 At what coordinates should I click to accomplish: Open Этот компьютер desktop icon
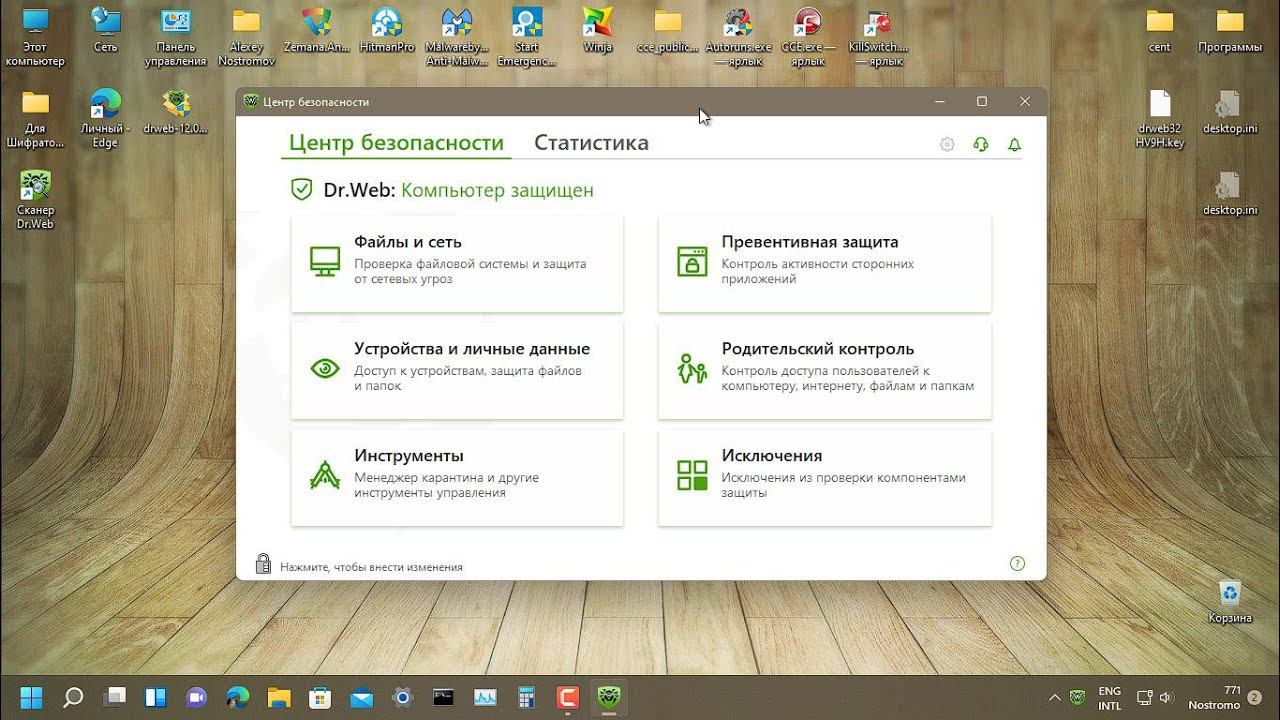tap(35, 37)
